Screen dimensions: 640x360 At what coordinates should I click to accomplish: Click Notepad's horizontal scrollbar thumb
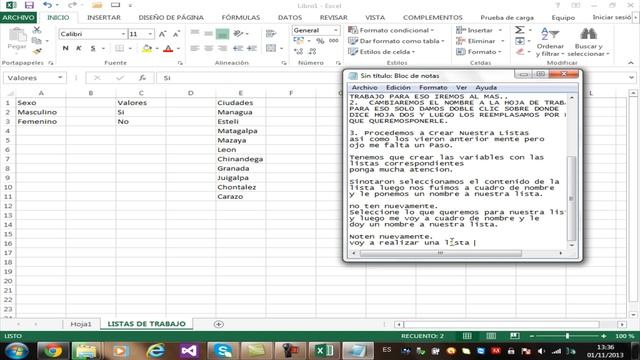[440, 253]
